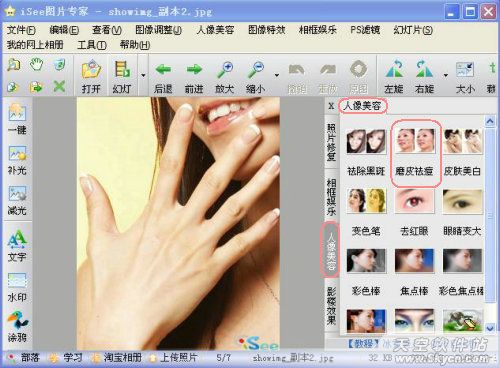Open the 人像美容 menu in the menu bar
The height and width of the screenshot is (368, 500).
pos(215,30)
